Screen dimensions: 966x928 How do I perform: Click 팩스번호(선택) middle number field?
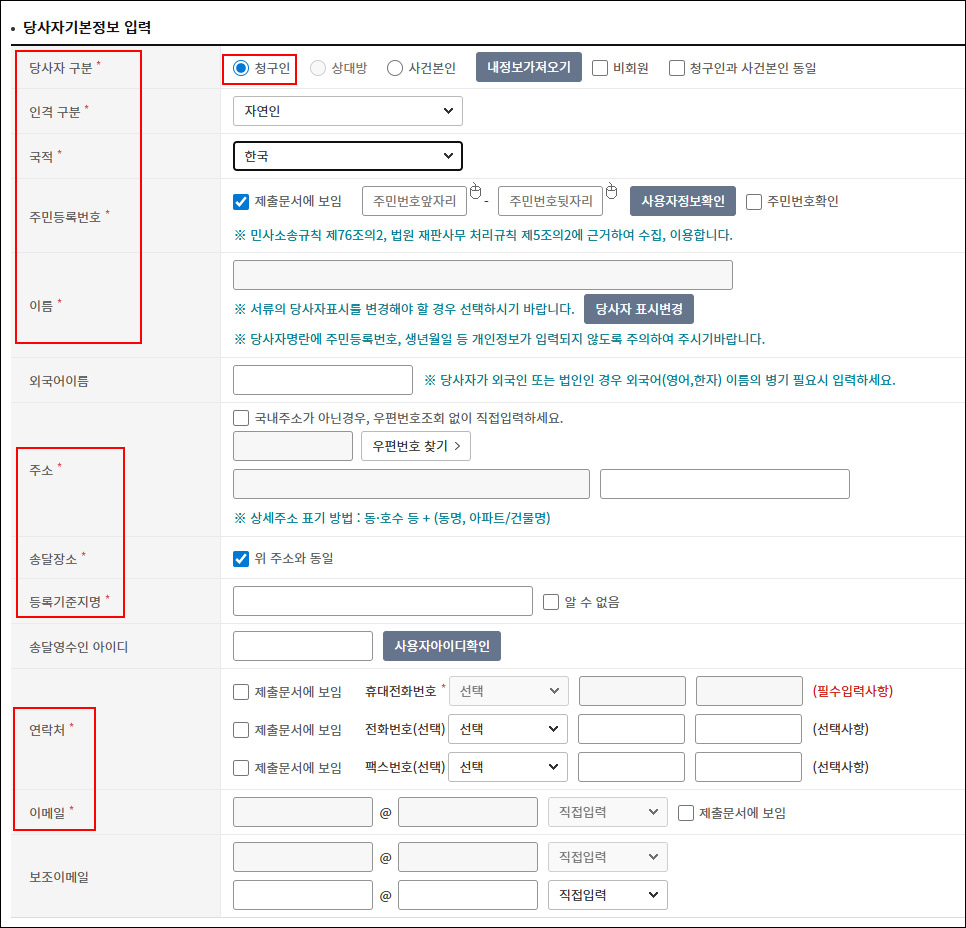pyautogui.click(x=631, y=767)
